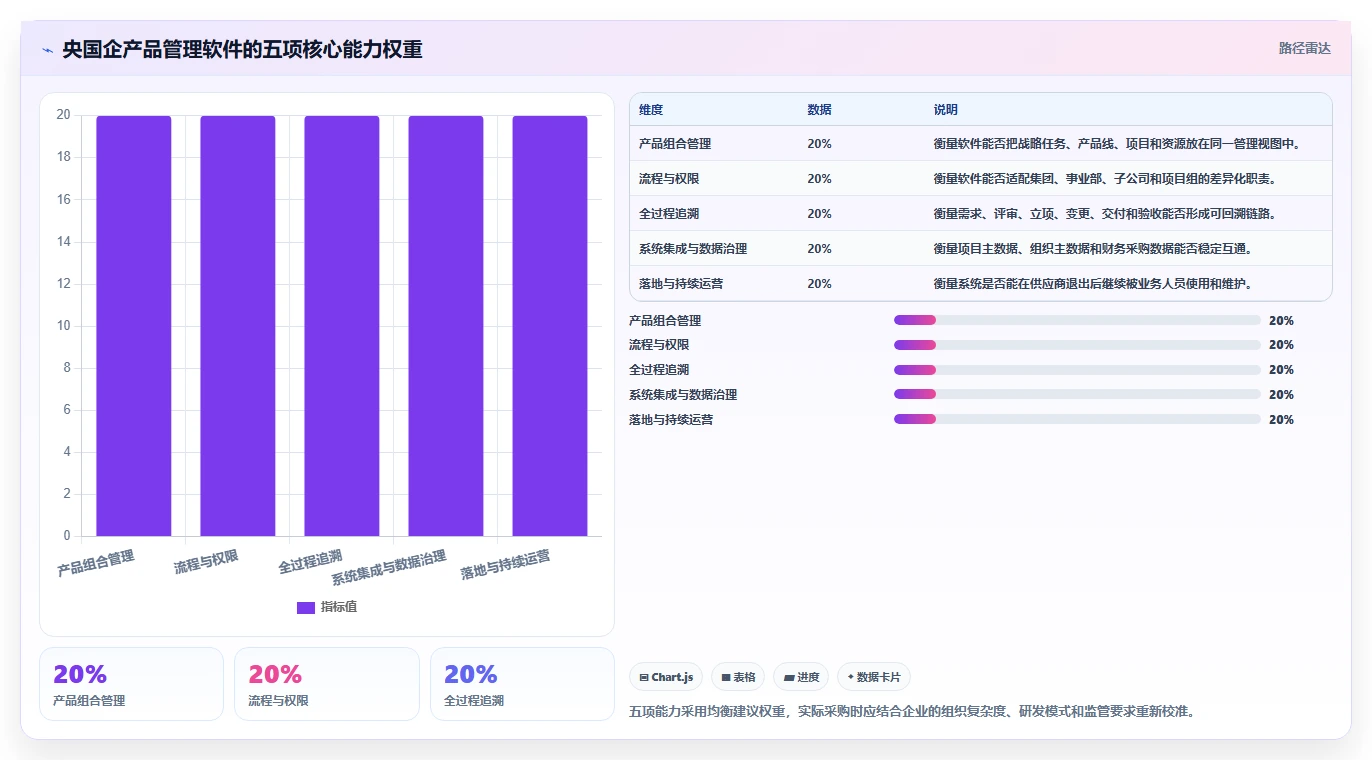Click the x-axis label 系统集成与数据治理
The image size is (1372, 760).
389,567
